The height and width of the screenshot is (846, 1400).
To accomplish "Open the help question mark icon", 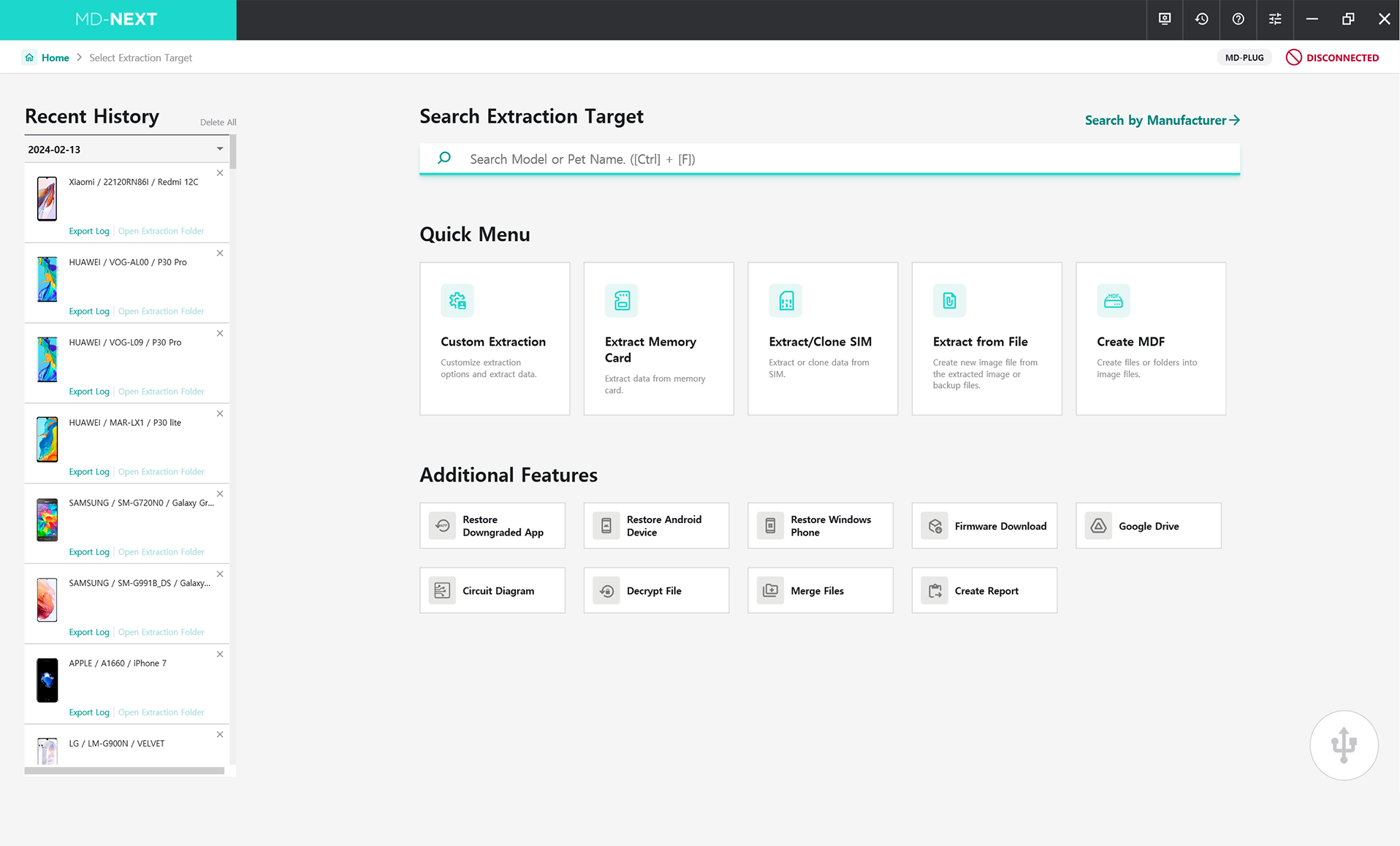I will click(x=1238, y=19).
